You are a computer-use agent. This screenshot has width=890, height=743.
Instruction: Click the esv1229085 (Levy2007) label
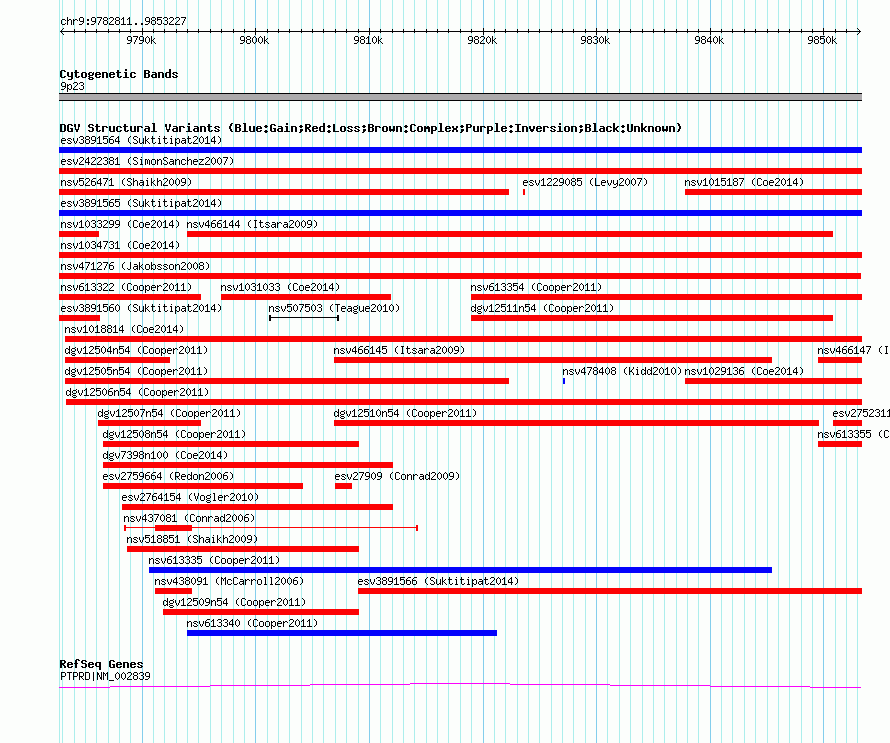coord(585,182)
